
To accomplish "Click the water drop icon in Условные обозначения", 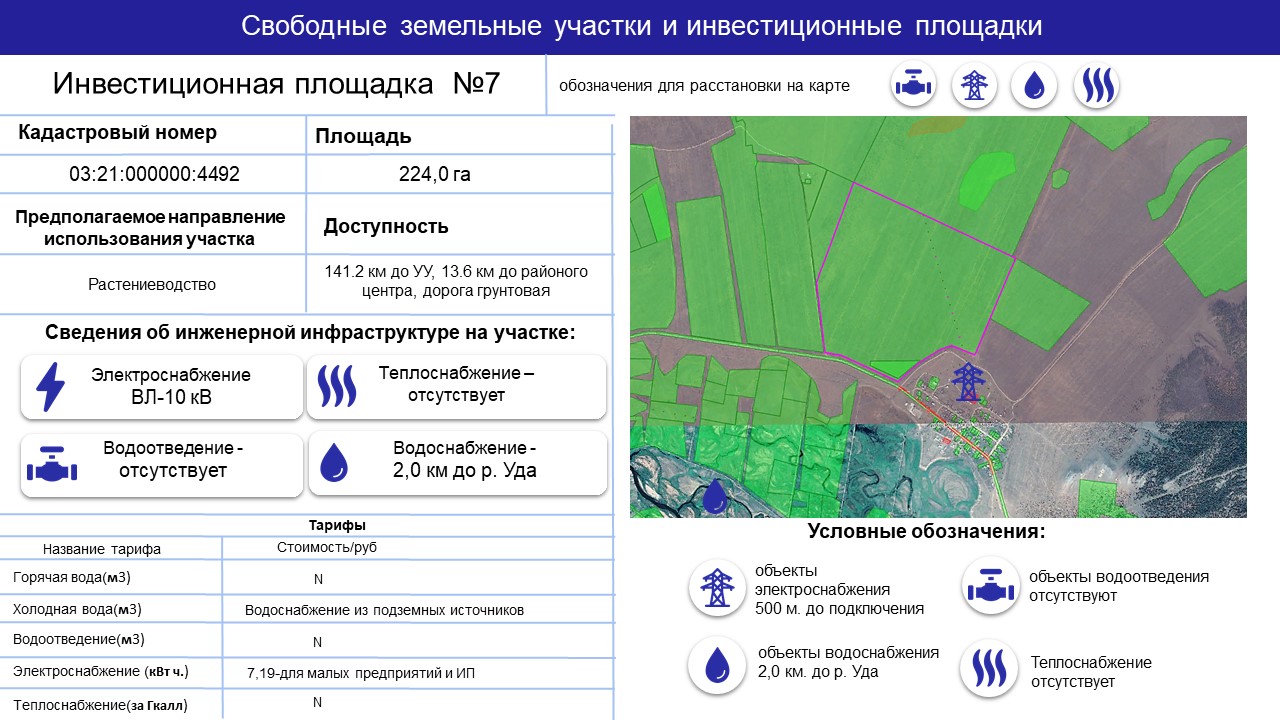I will [x=716, y=664].
